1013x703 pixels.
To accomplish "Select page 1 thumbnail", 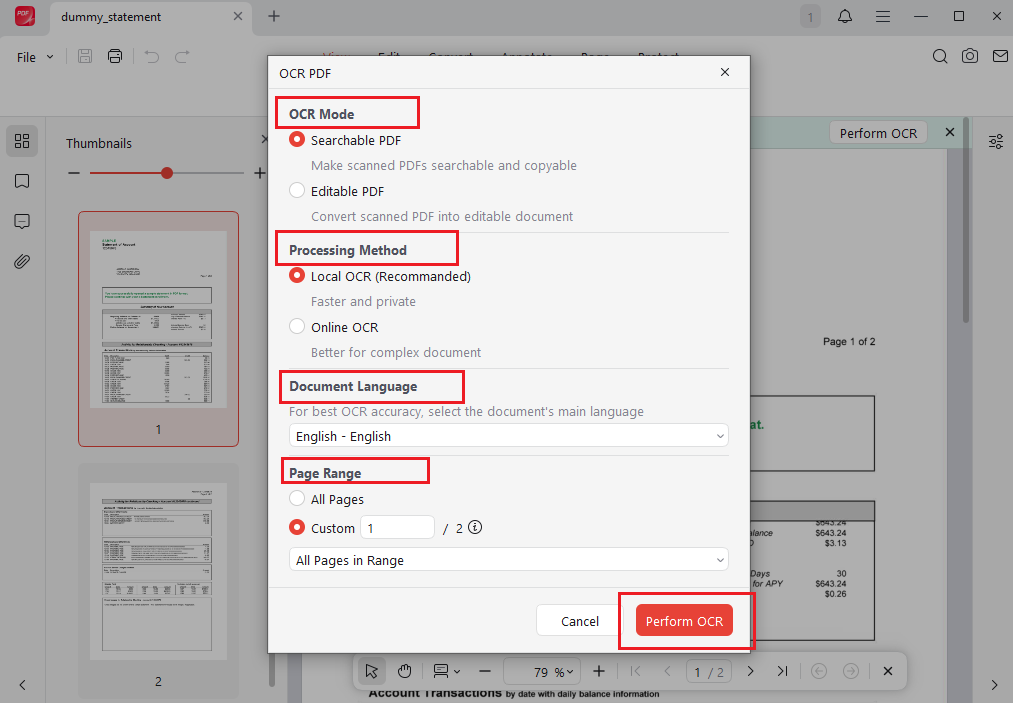I will (x=158, y=329).
